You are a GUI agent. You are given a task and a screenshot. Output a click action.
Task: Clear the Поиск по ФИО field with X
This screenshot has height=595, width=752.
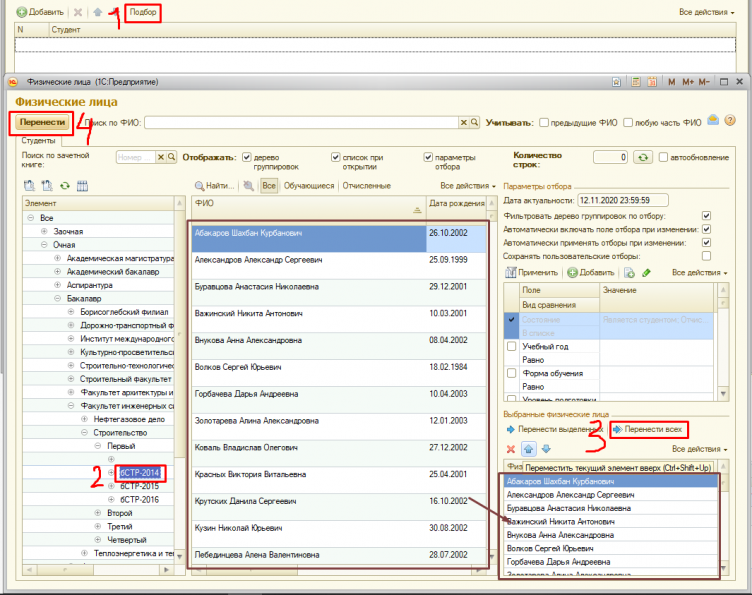coord(464,123)
